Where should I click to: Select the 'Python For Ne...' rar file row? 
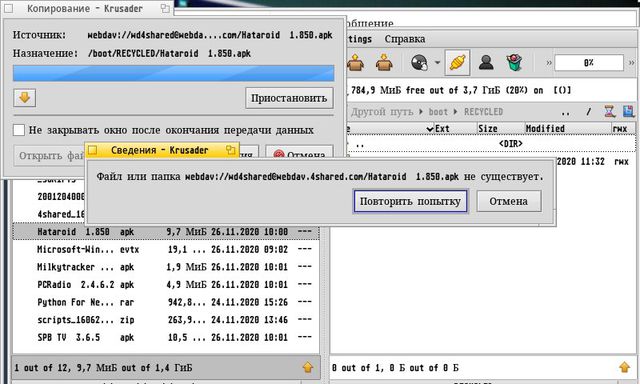click(166, 302)
